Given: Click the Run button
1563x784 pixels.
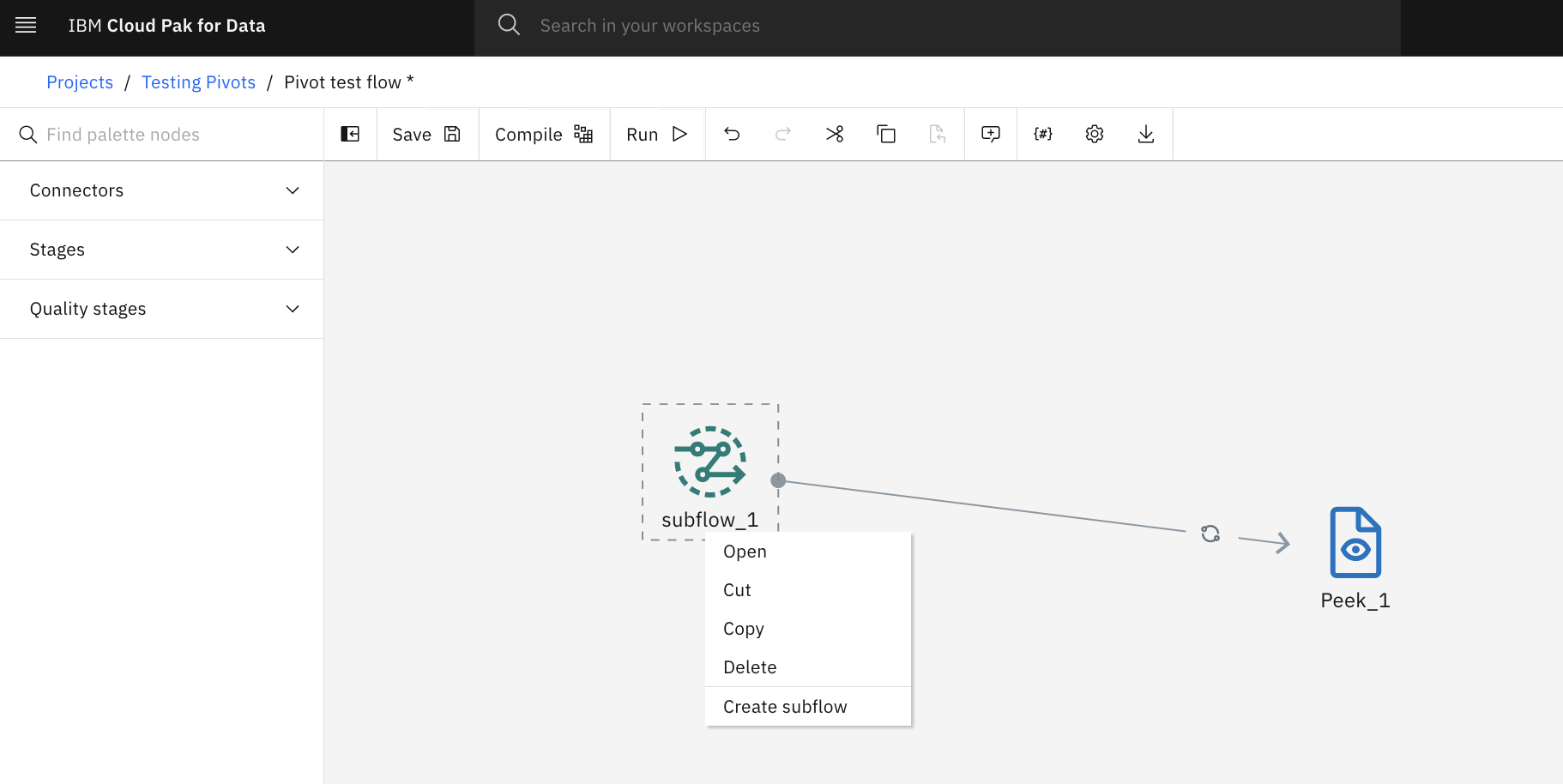Looking at the screenshot, I should click(x=657, y=134).
